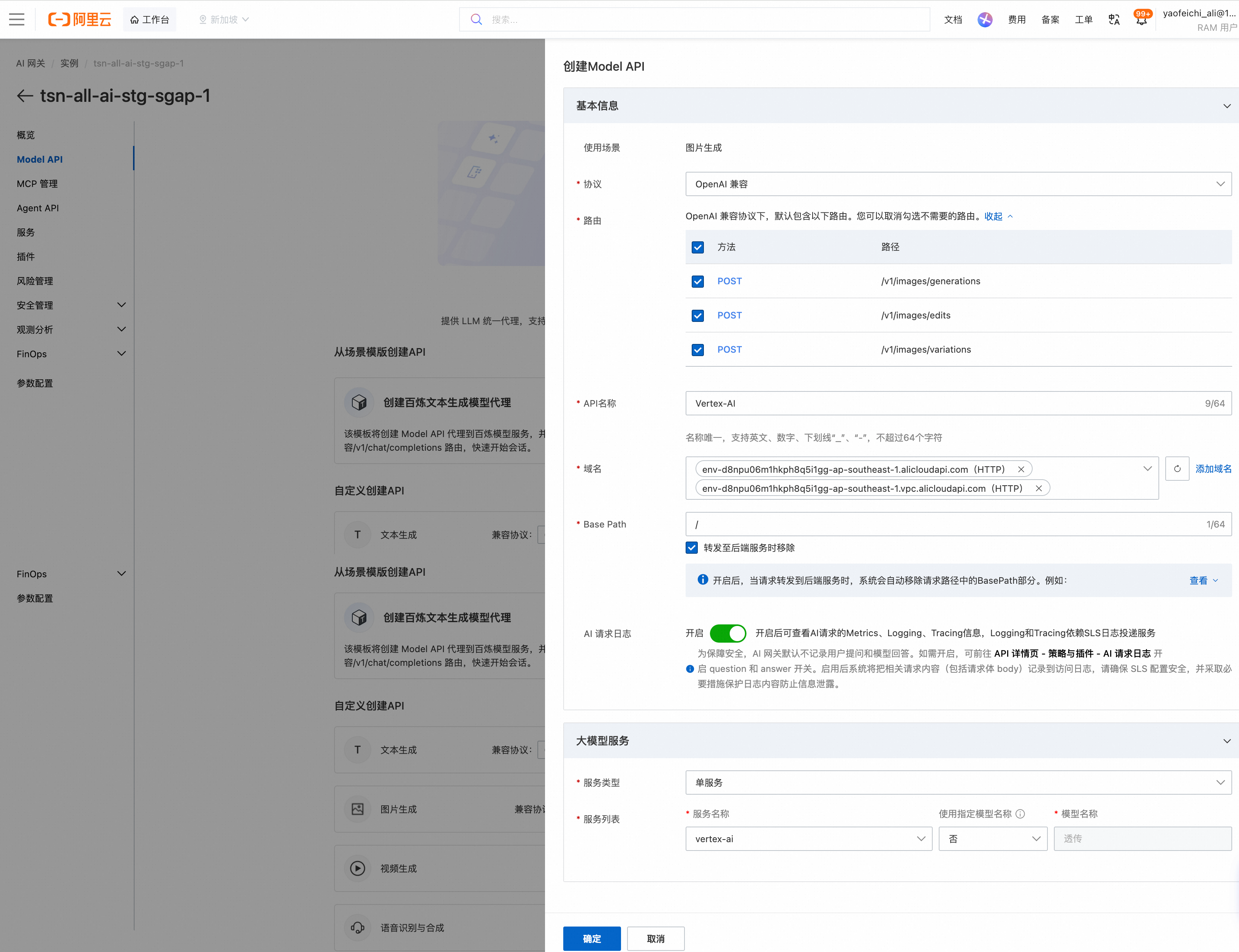The image size is (1239, 952).
Task: Click the 取消 cancel button
Action: (x=656, y=938)
